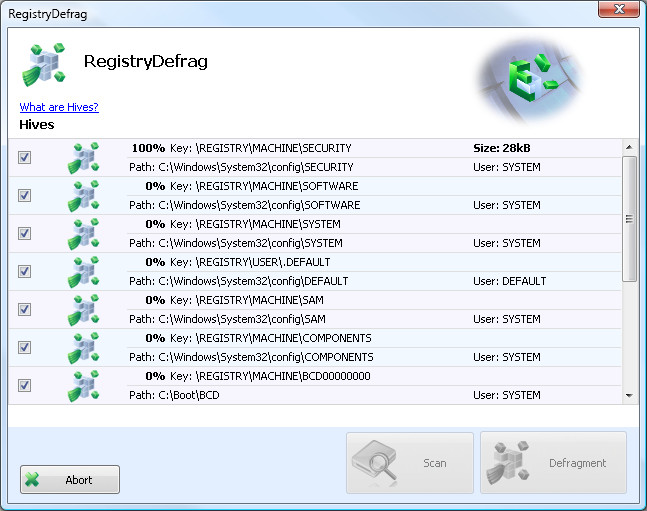Select 'Path: C:\Windows\System32\config\COMPONENTS' text

[251, 357]
